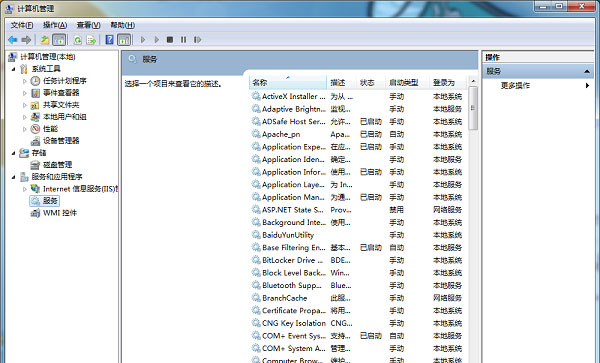The height and width of the screenshot is (363, 600).
Task: Collapse the 服务 section in 操作 pane
Action: click(x=587, y=72)
